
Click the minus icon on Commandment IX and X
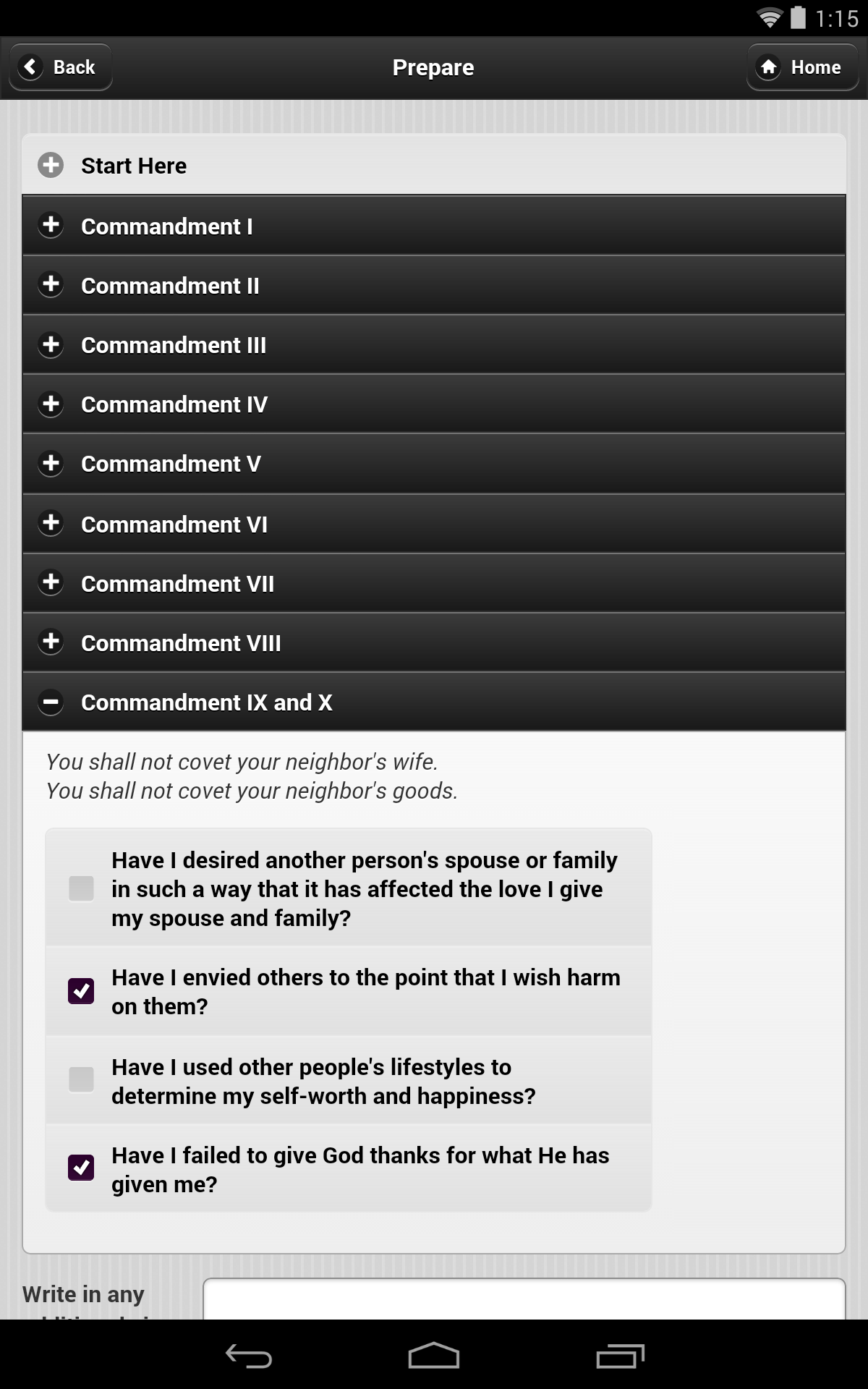(x=51, y=702)
